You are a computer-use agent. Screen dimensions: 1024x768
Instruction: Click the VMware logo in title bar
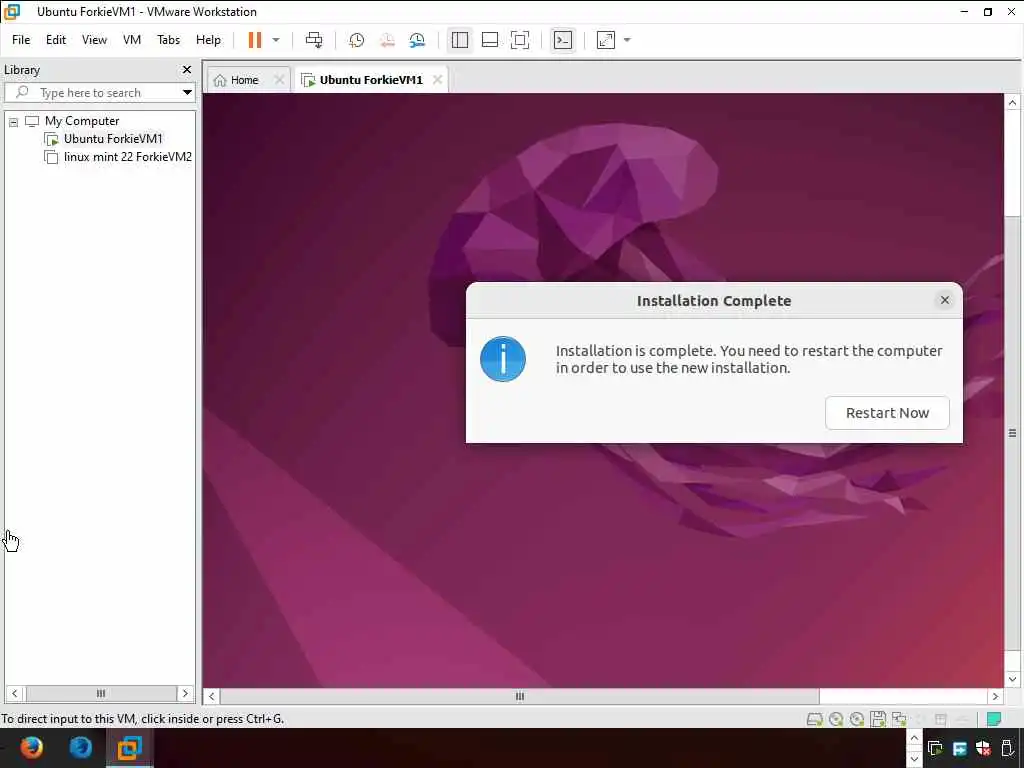tap(12, 12)
